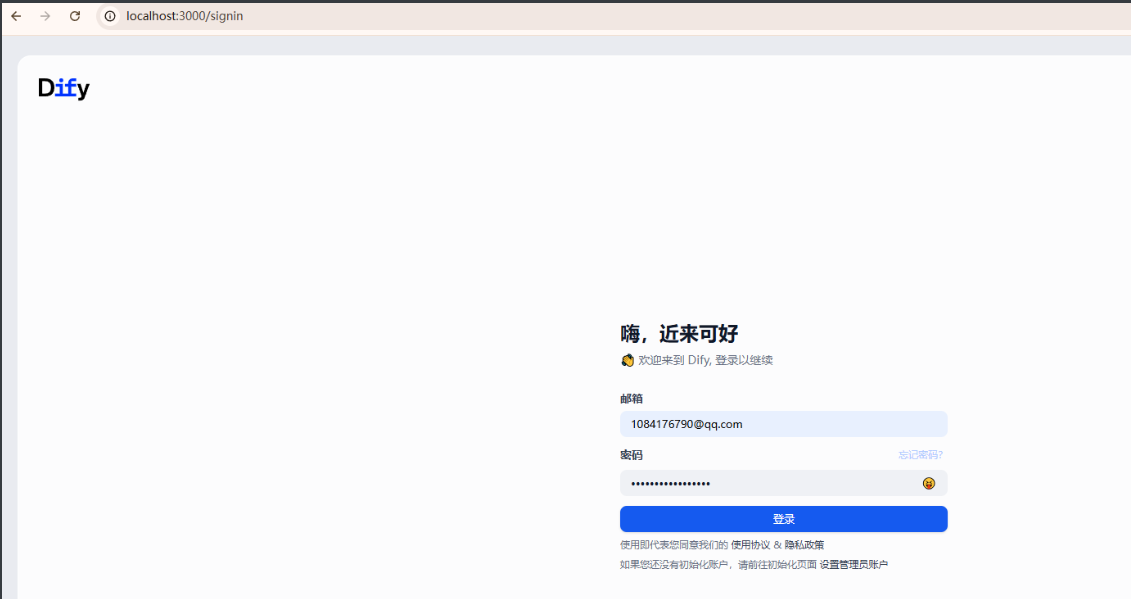The image size is (1131, 599).
Task: Click the 欢迎来到 Dify, 登录以继续 subtitle
Action: (x=705, y=360)
